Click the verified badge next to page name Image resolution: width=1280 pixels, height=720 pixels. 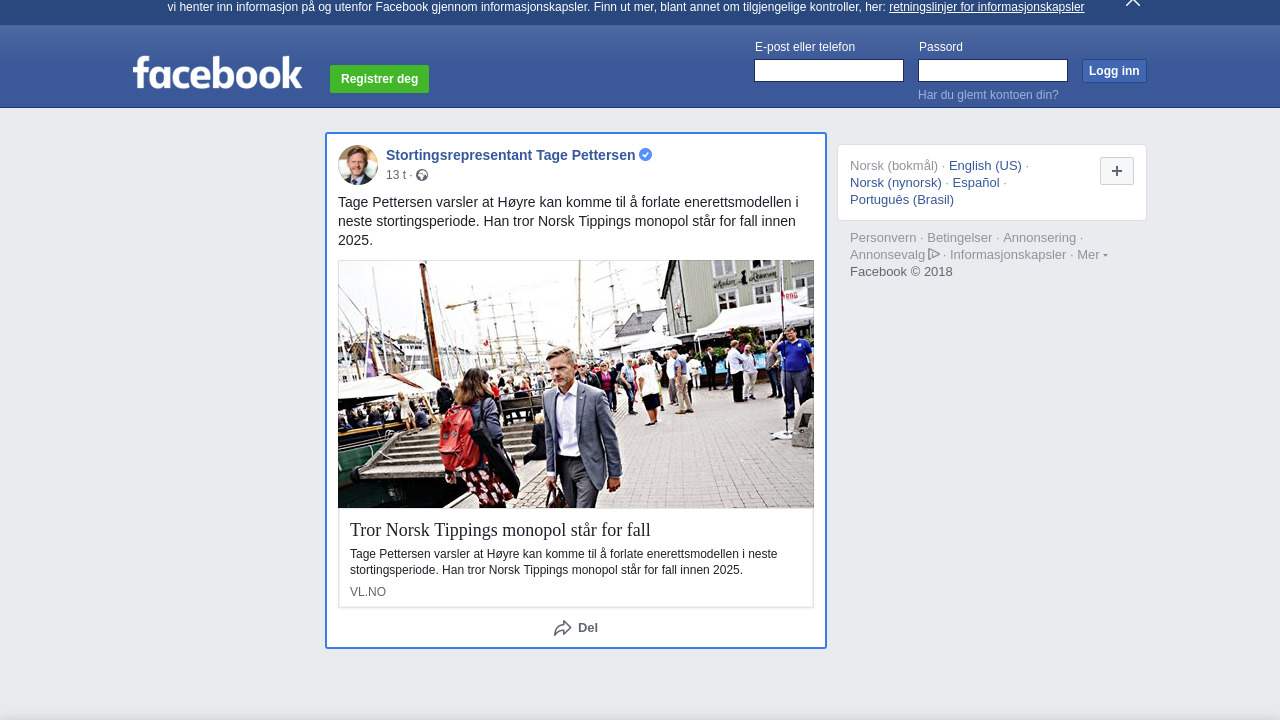click(x=646, y=155)
